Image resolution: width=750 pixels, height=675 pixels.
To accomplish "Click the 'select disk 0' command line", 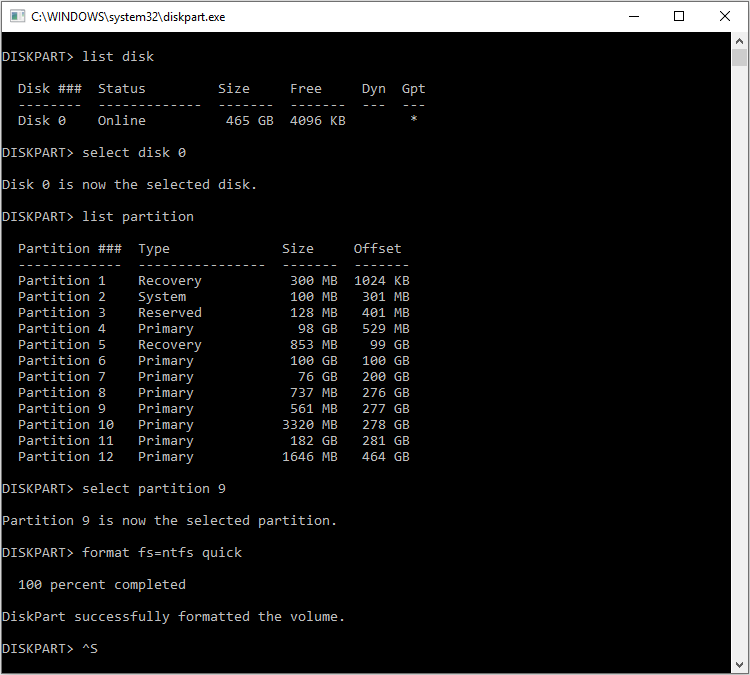I will click(94, 153).
